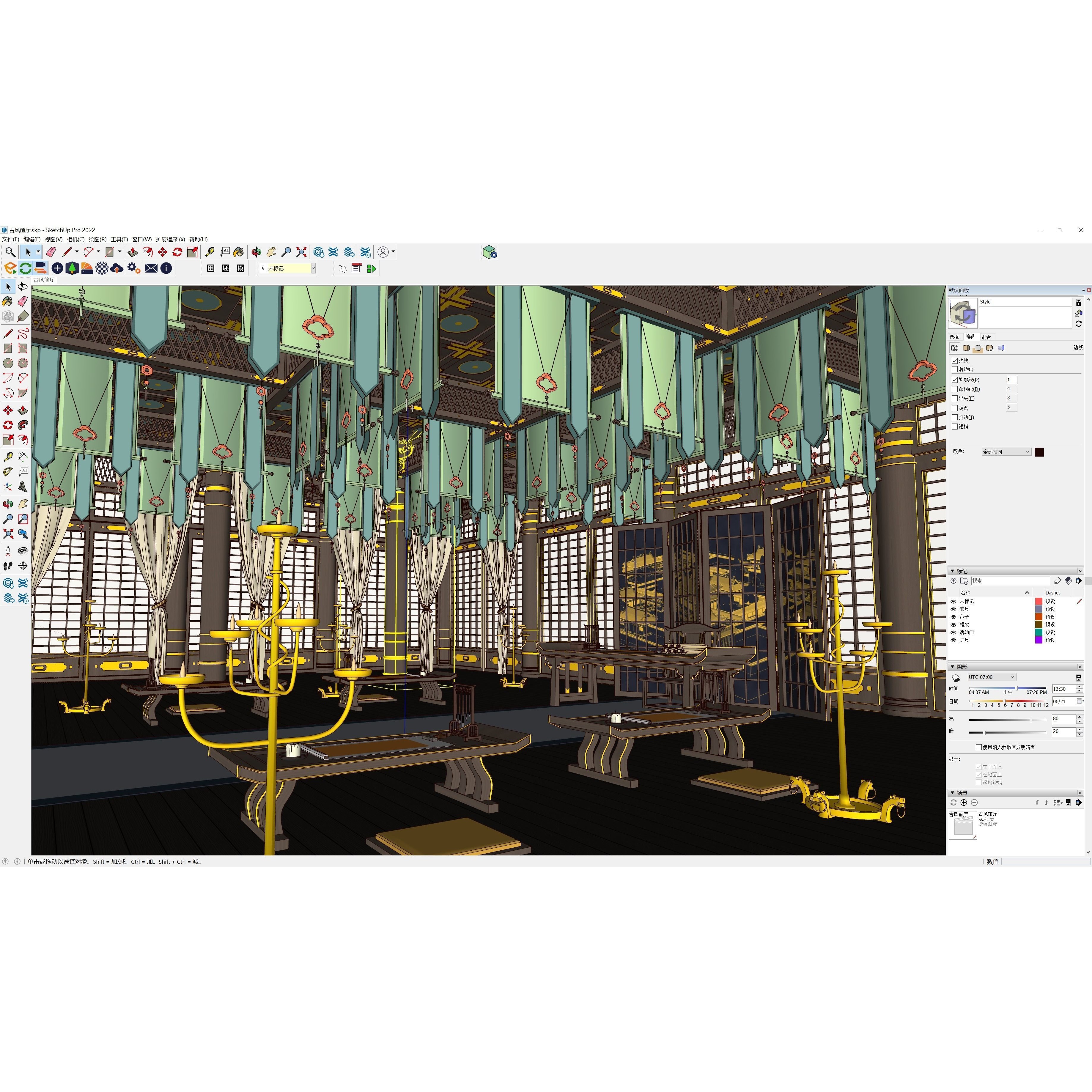Open the 3D Warehouse icon
Image resolution: width=1092 pixels, height=1092 pixels.
(319, 252)
